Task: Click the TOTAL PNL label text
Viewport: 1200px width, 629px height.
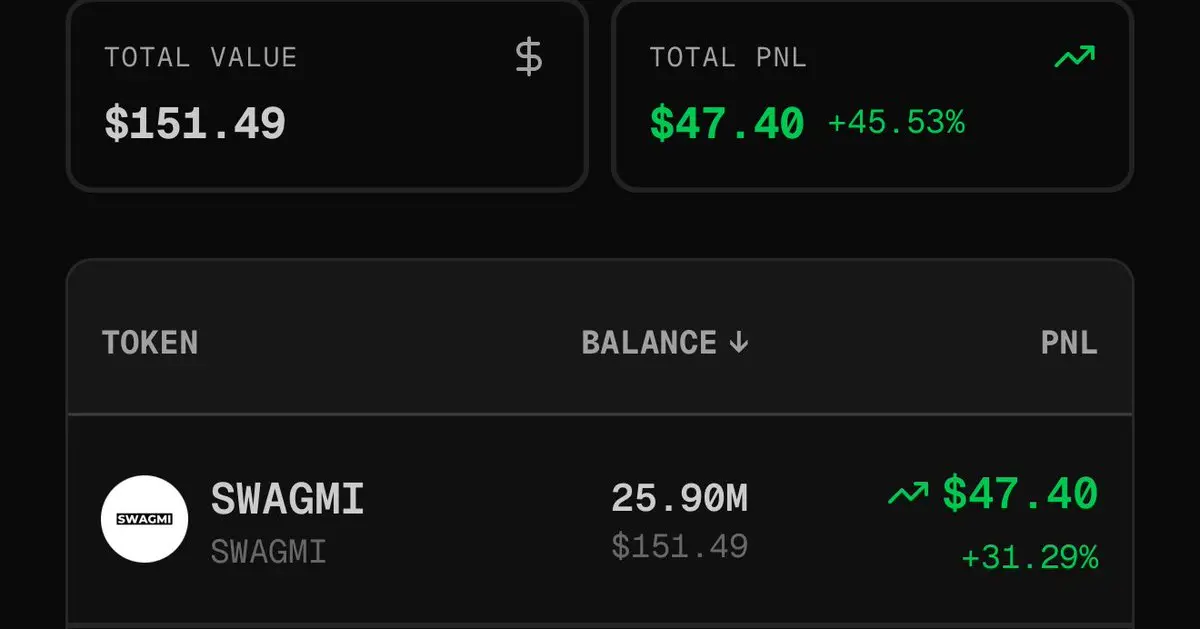Action: pyautogui.click(x=727, y=57)
